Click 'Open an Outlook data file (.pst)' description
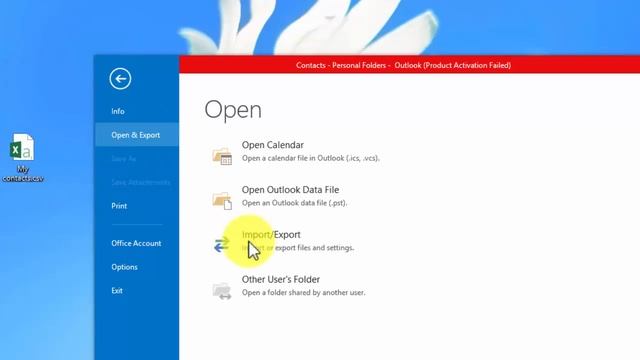 (x=294, y=203)
